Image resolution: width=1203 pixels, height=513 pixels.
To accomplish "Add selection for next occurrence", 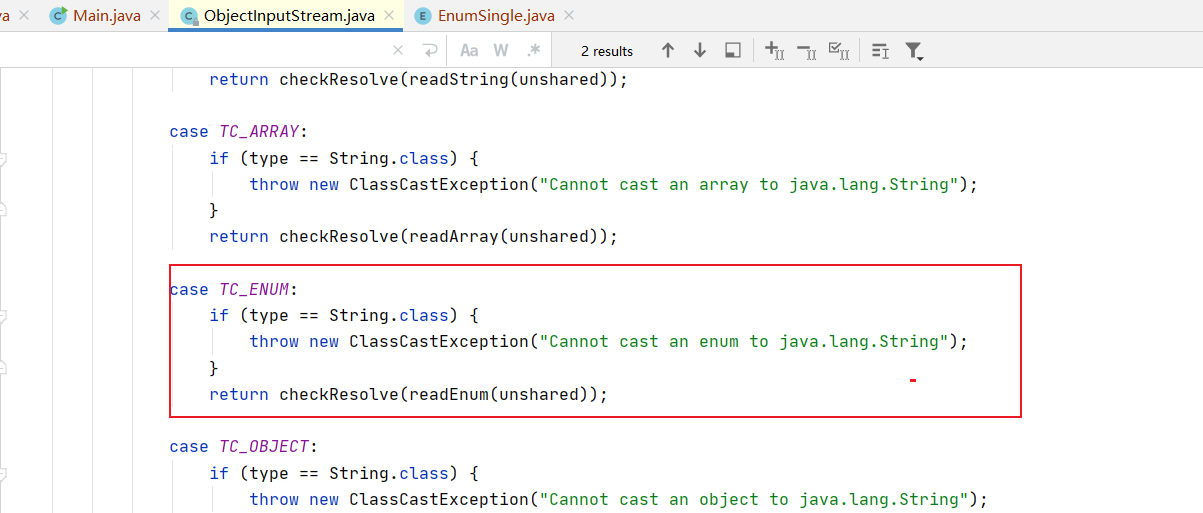I will 774,50.
